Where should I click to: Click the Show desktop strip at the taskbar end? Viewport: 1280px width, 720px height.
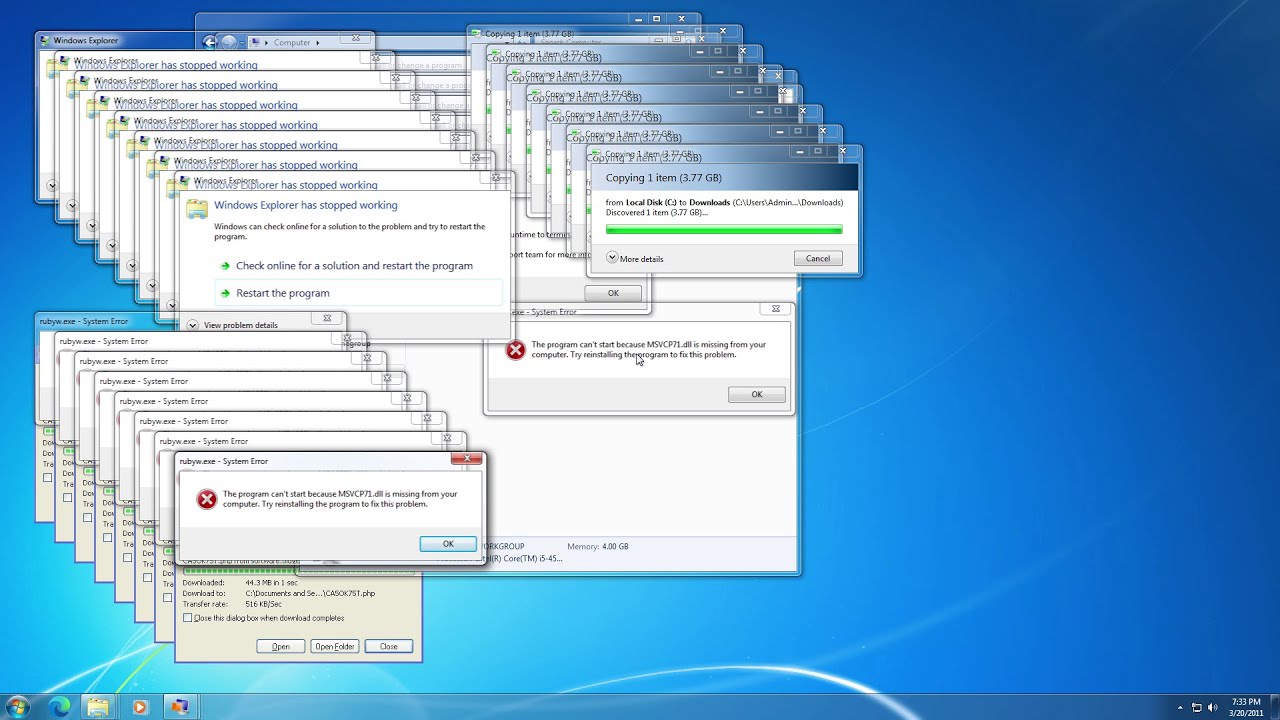click(x=1275, y=707)
